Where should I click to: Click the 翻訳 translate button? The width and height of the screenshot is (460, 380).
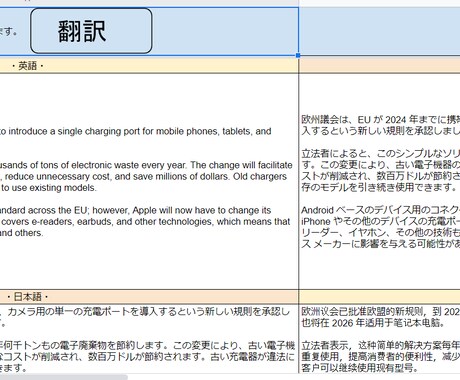coord(91,31)
